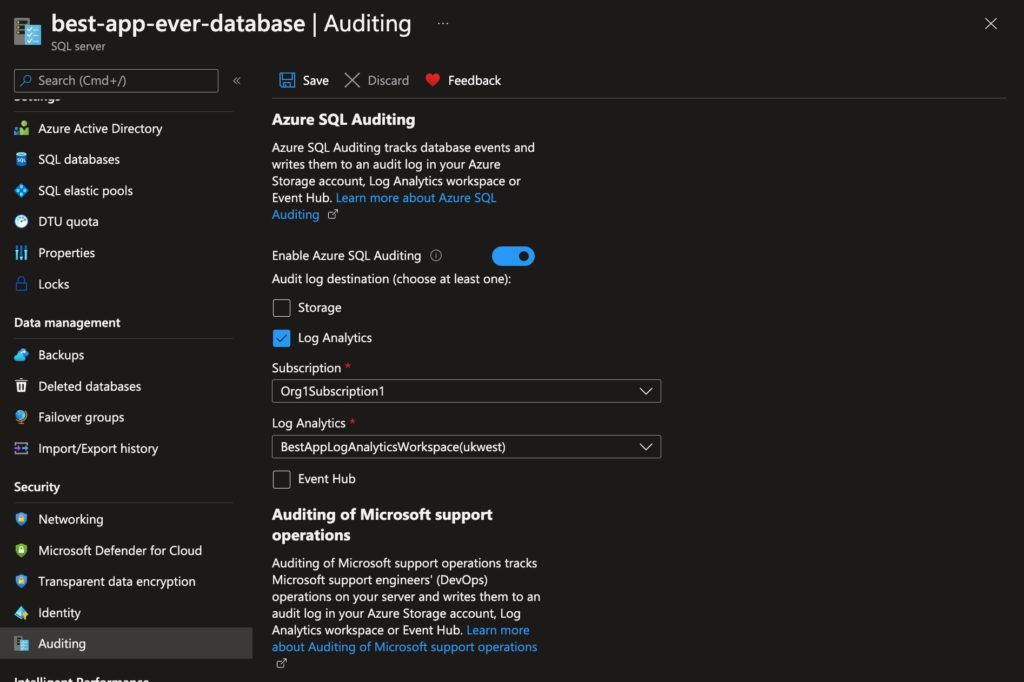This screenshot has width=1024, height=682.
Task: Click the Networking shield icon
Action: [x=22, y=519]
